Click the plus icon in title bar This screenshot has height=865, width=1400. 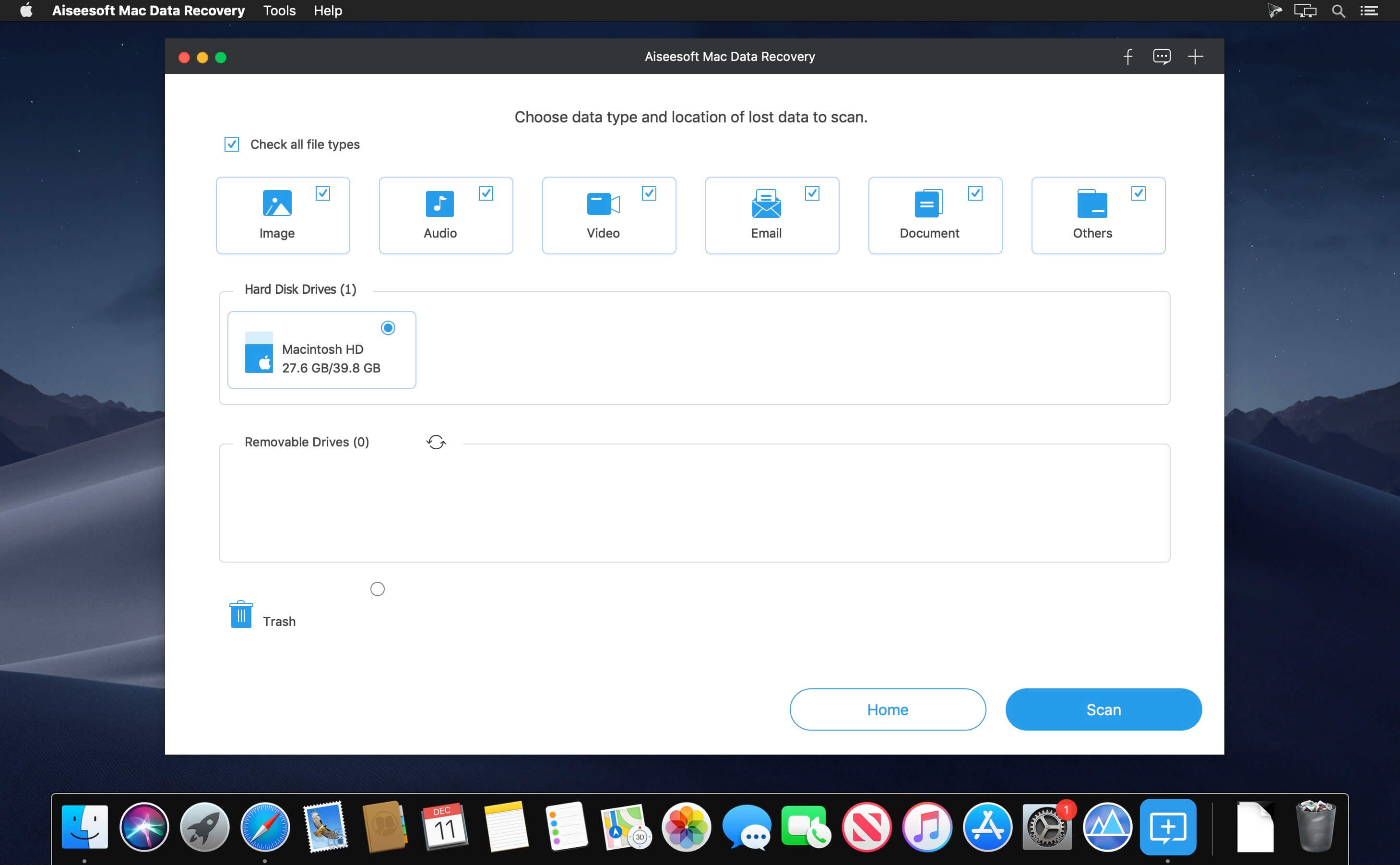click(x=1195, y=57)
